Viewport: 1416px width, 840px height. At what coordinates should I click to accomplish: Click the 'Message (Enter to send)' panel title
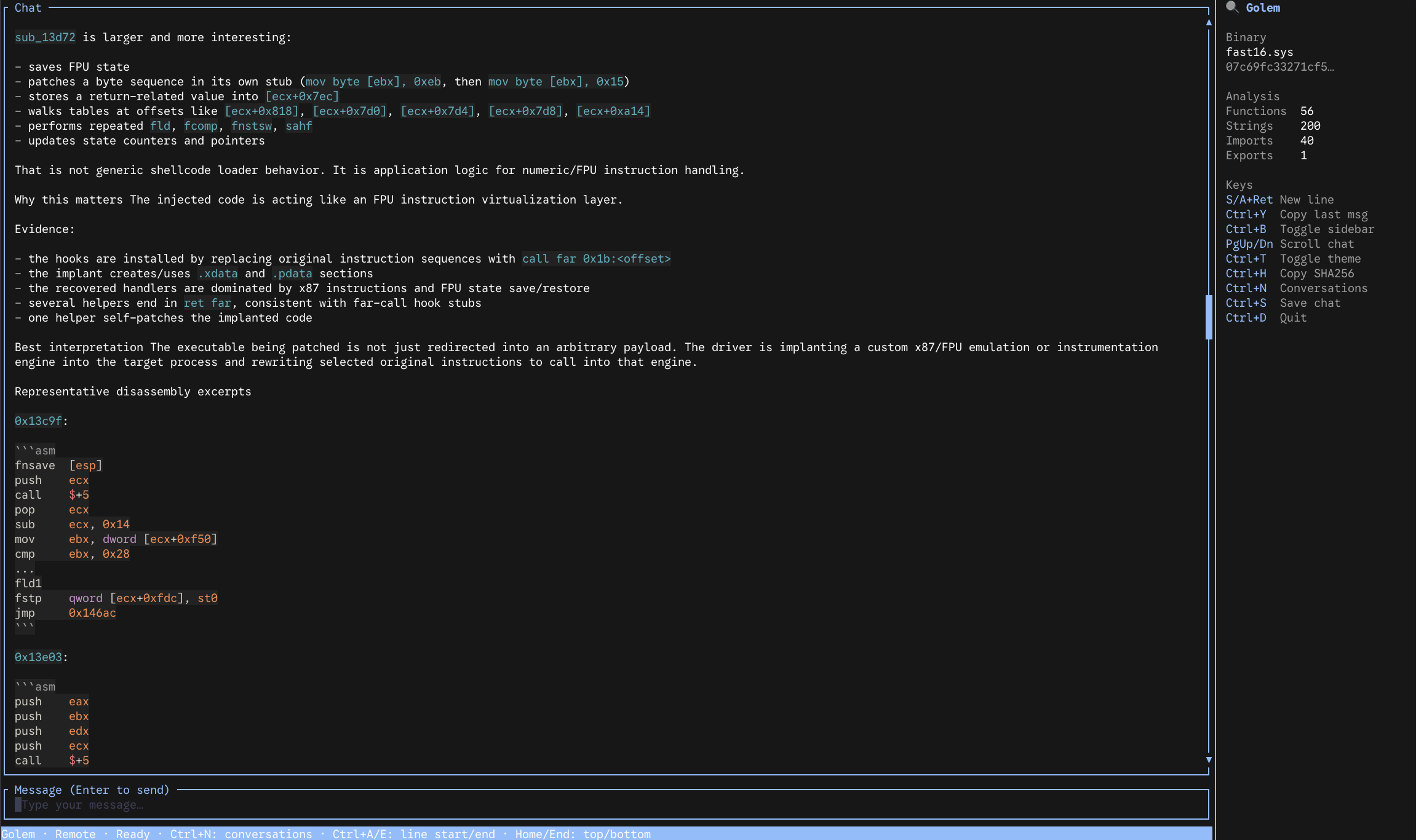[x=92, y=790]
